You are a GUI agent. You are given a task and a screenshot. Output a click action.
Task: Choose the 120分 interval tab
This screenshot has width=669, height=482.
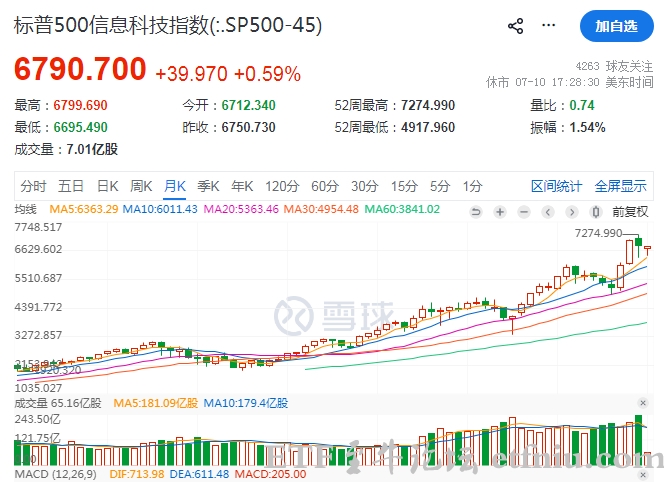click(282, 186)
